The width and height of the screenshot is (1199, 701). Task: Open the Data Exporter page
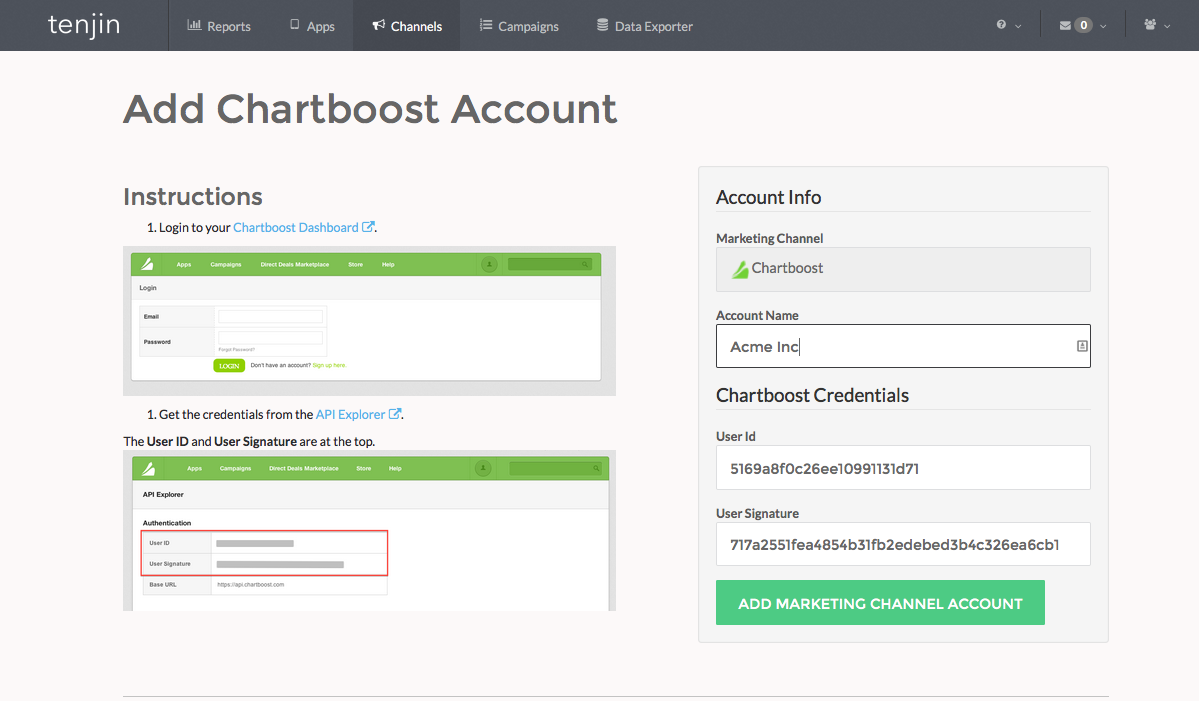coord(645,26)
